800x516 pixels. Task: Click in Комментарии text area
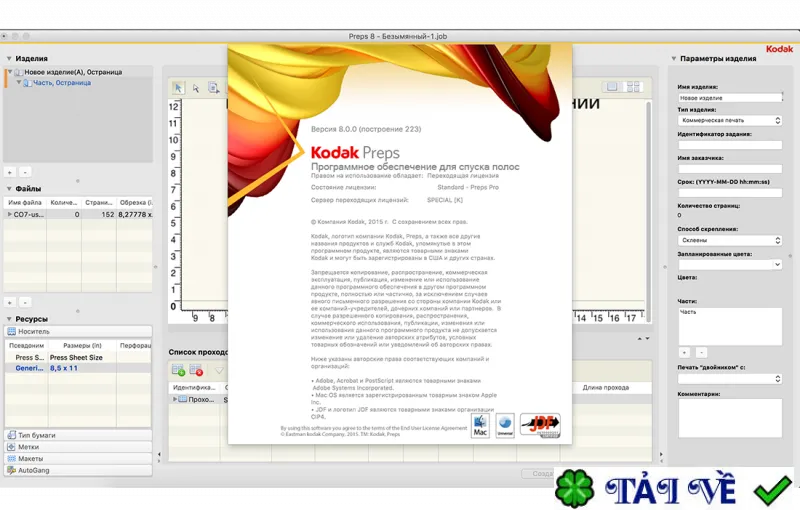click(x=730, y=418)
